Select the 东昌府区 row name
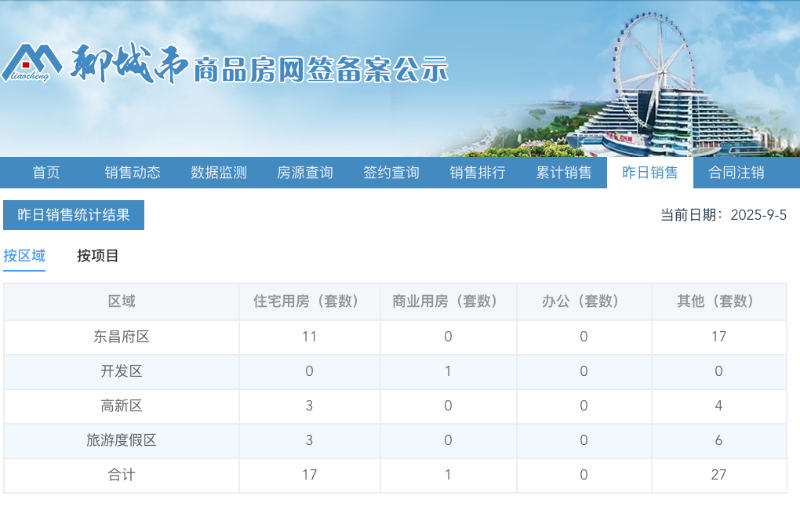Viewport: 800px width, 518px height. tap(121, 337)
